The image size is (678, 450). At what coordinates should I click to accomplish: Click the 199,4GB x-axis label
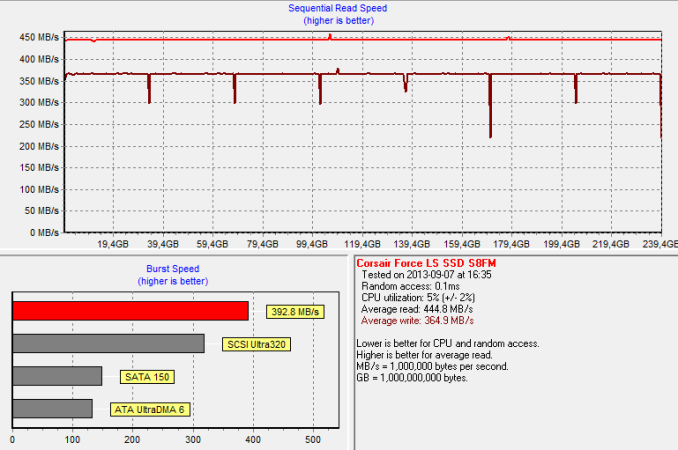(561, 244)
